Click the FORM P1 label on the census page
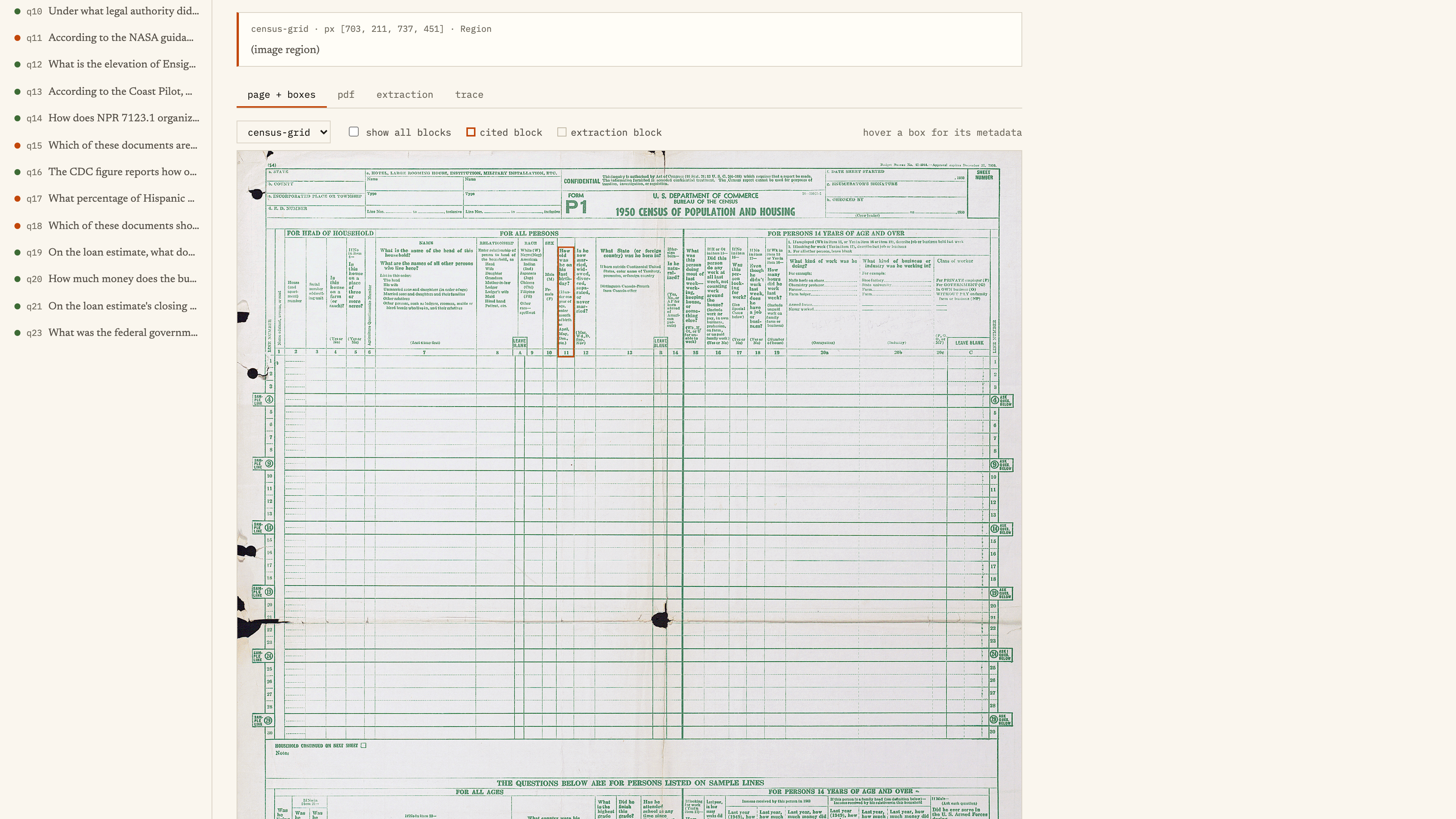 576,204
